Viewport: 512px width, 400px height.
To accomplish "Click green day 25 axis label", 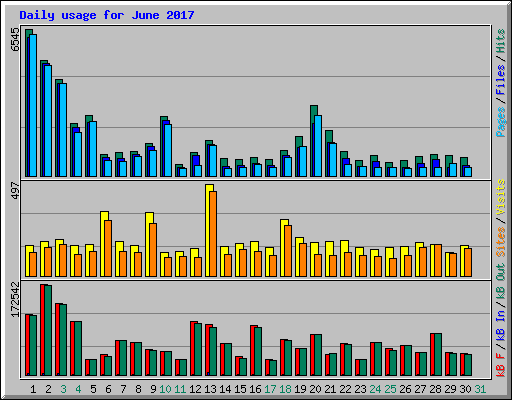I will (x=390, y=389).
